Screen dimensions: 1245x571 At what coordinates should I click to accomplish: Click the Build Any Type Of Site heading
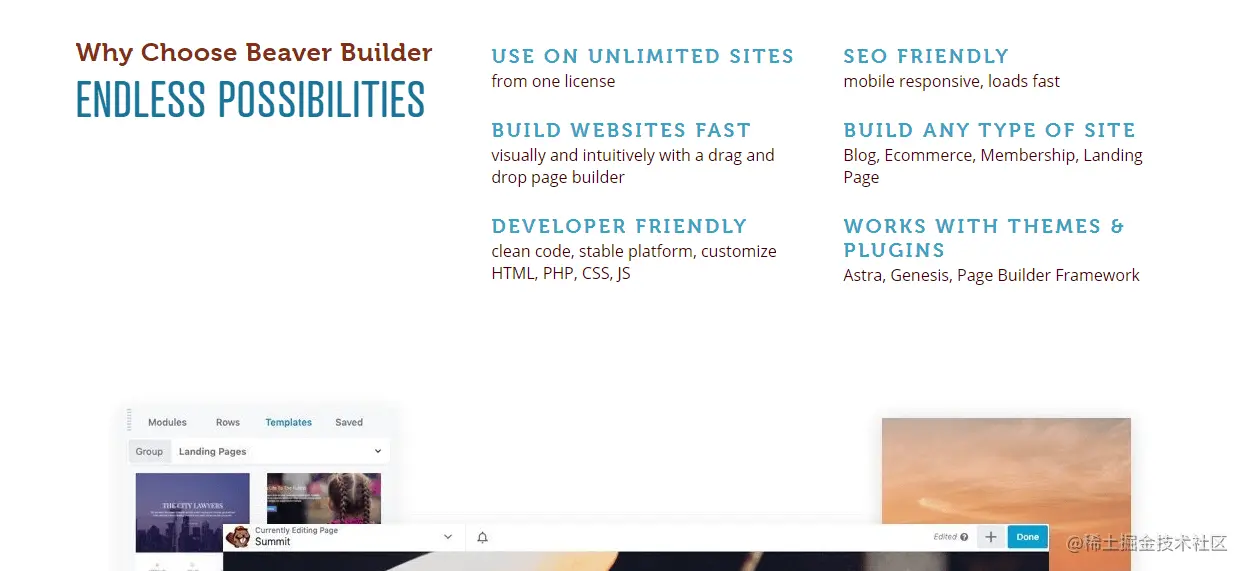990,130
